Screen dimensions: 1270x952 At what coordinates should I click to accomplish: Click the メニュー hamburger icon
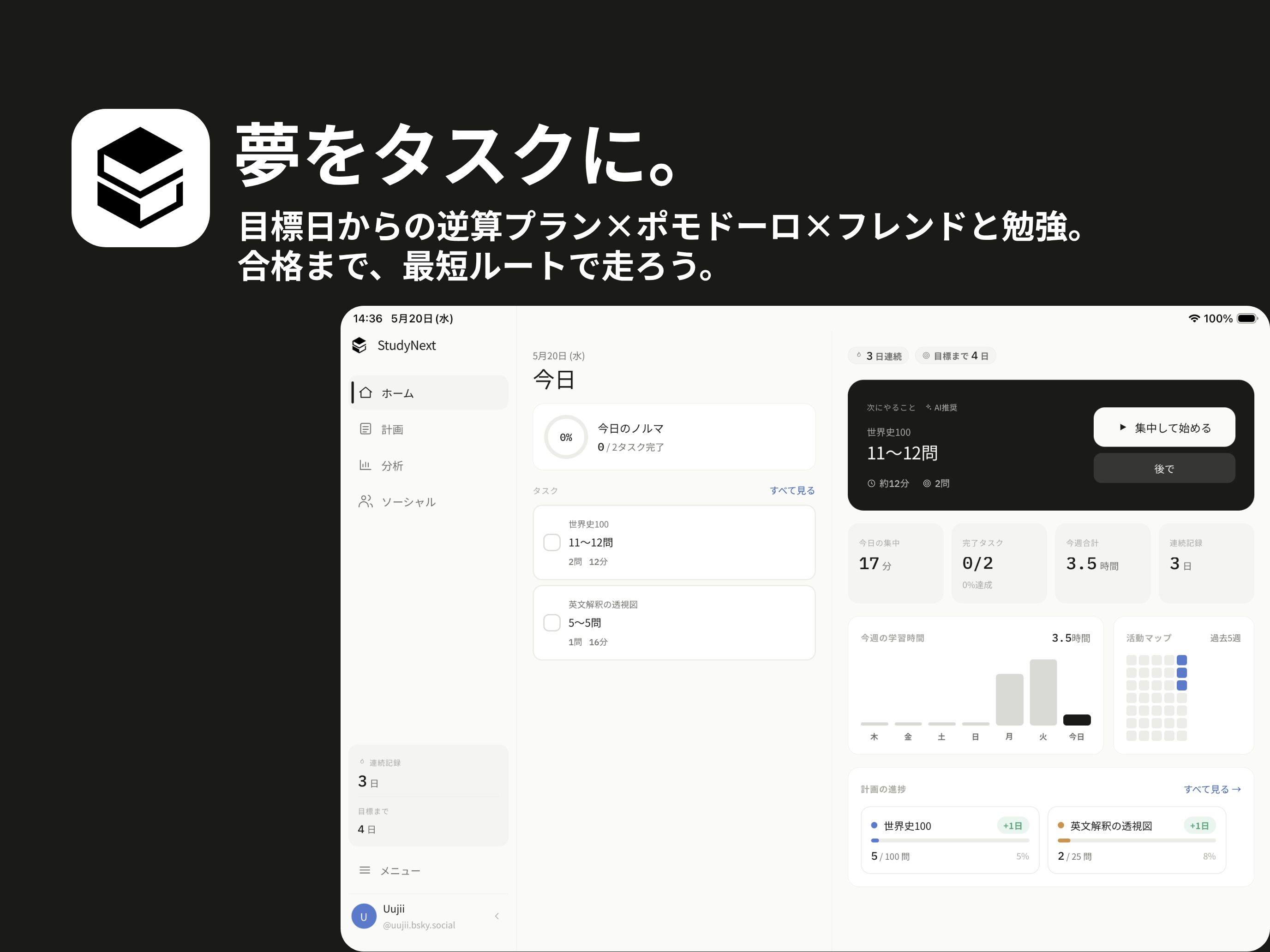(365, 870)
